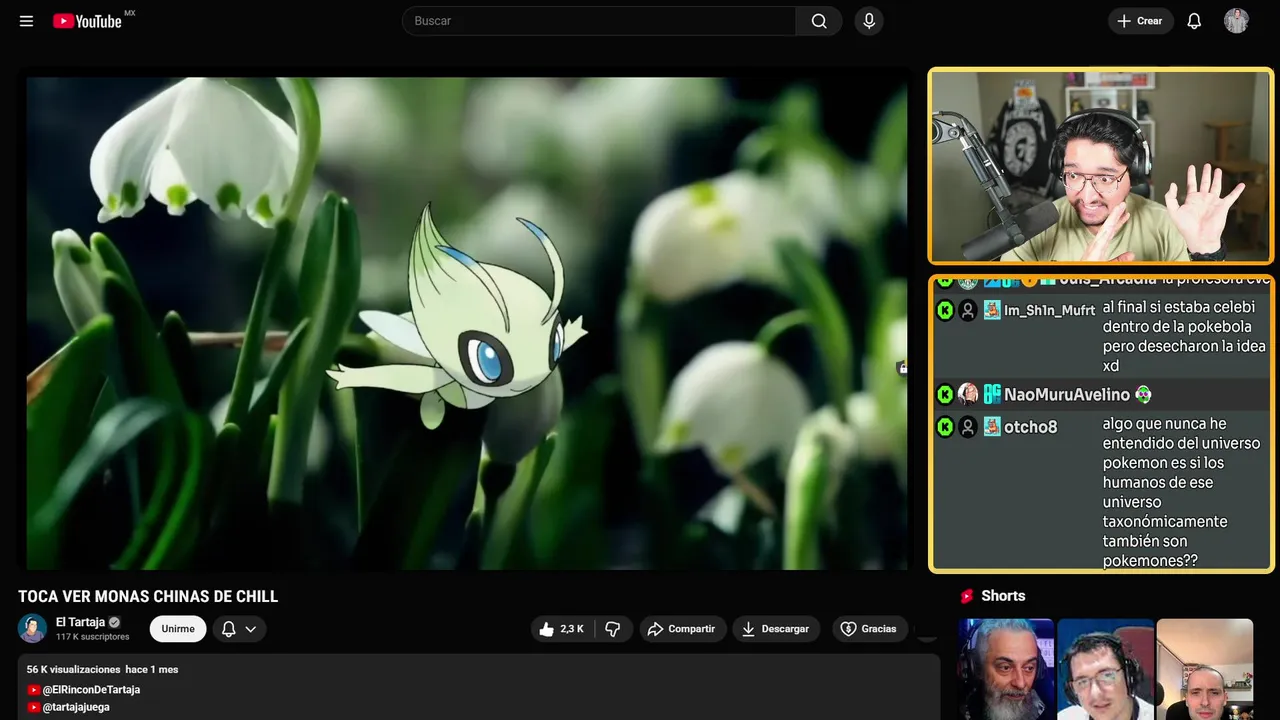Open the @ElRinconDeTartaja channel link
This screenshot has width=1280, height=720.
(x=91, y=690)
